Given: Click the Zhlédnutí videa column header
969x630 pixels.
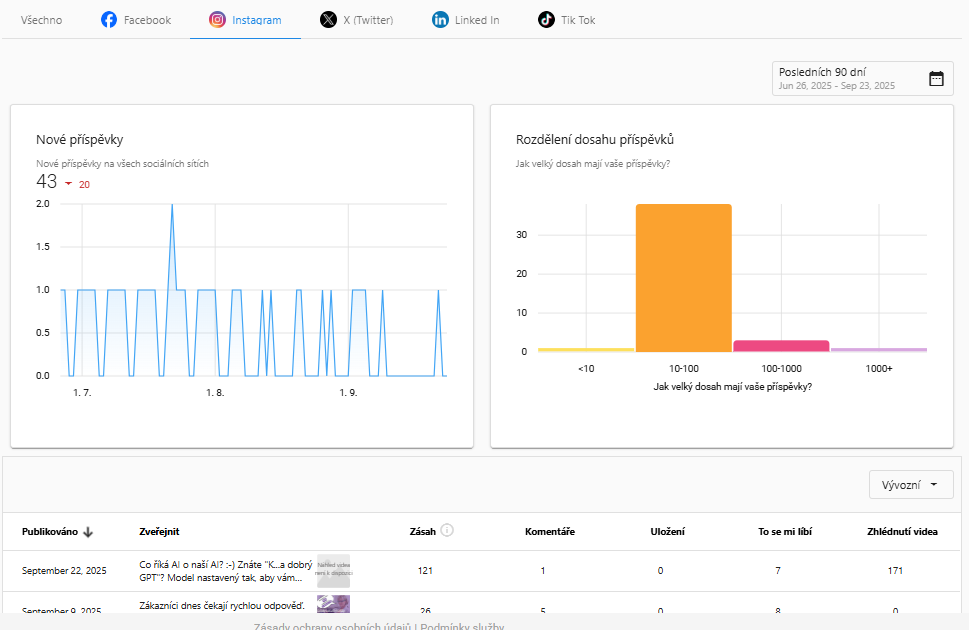Looking at the screenshot, I should [902, 532].
